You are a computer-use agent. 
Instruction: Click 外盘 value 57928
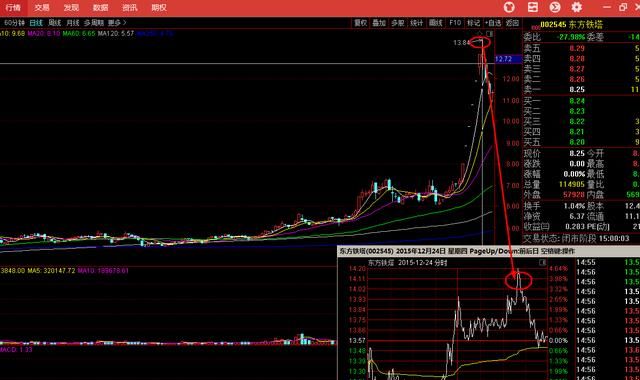click(574, 195)
